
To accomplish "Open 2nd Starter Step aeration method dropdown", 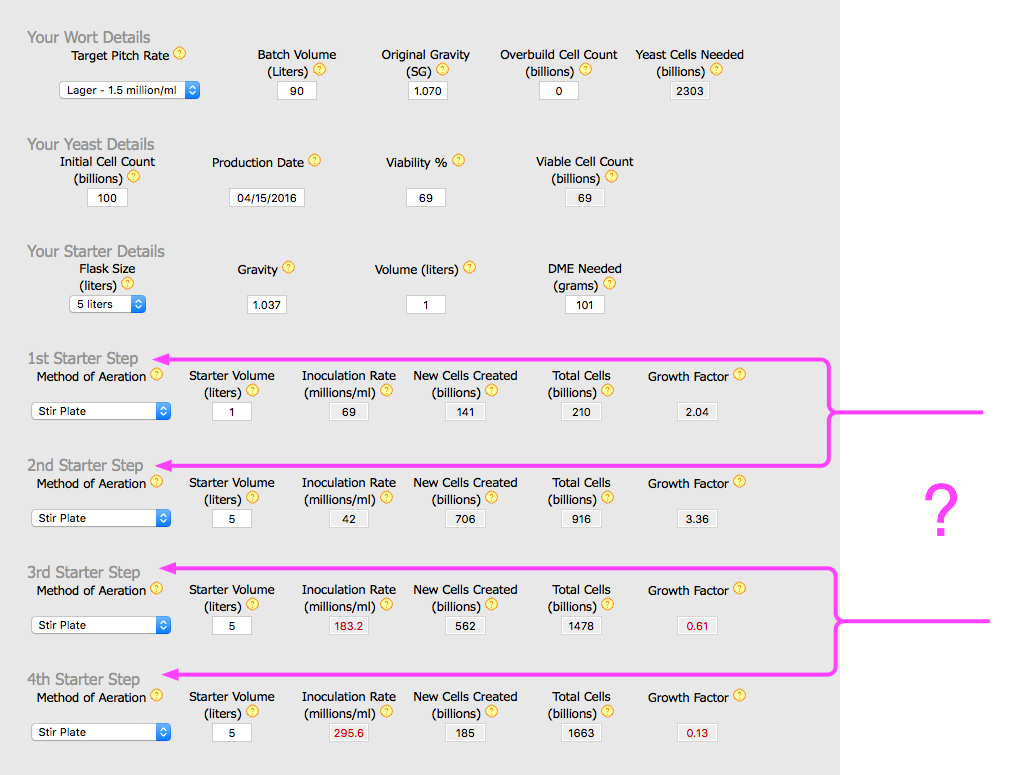I will (101, 518).
